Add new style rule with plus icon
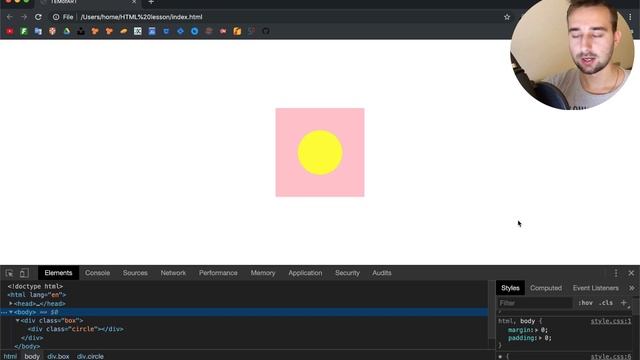Viewport: 640px width, 360px height. click(x=624, y=303)
